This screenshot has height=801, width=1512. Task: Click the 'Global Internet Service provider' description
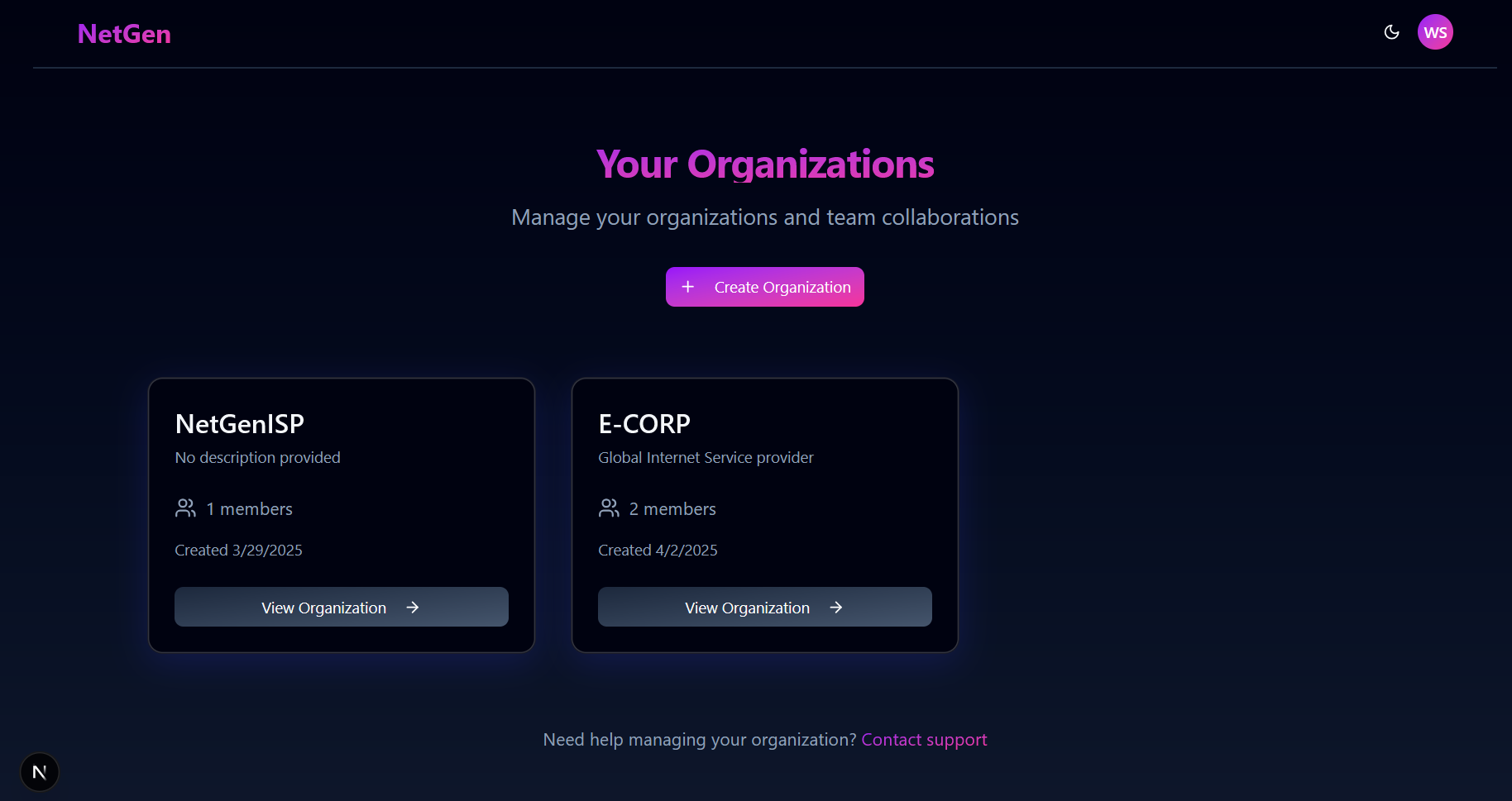706,458
